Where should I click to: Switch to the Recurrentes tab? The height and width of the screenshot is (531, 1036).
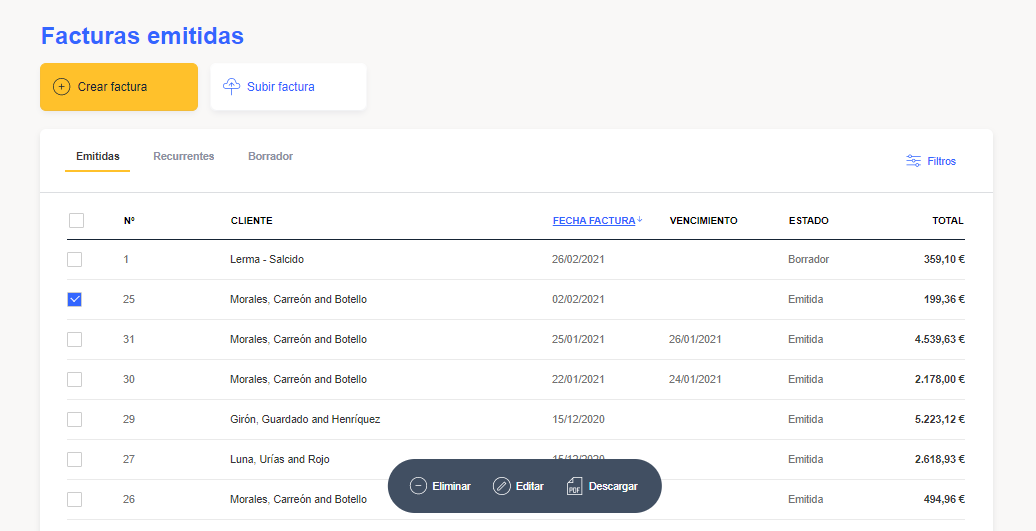(x=183, y=156)
